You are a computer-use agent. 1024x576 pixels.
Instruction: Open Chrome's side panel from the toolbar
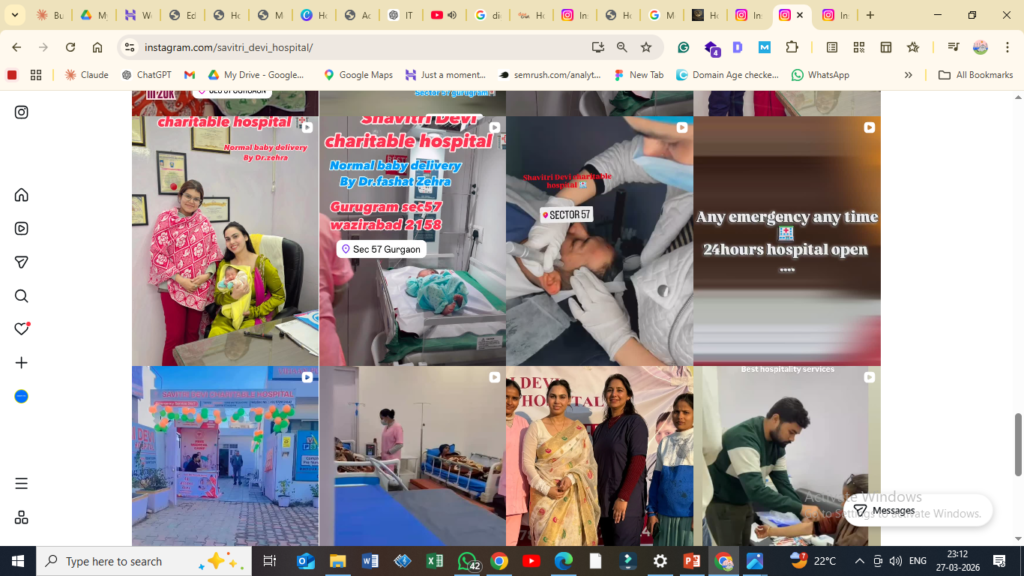pos(885,47)
